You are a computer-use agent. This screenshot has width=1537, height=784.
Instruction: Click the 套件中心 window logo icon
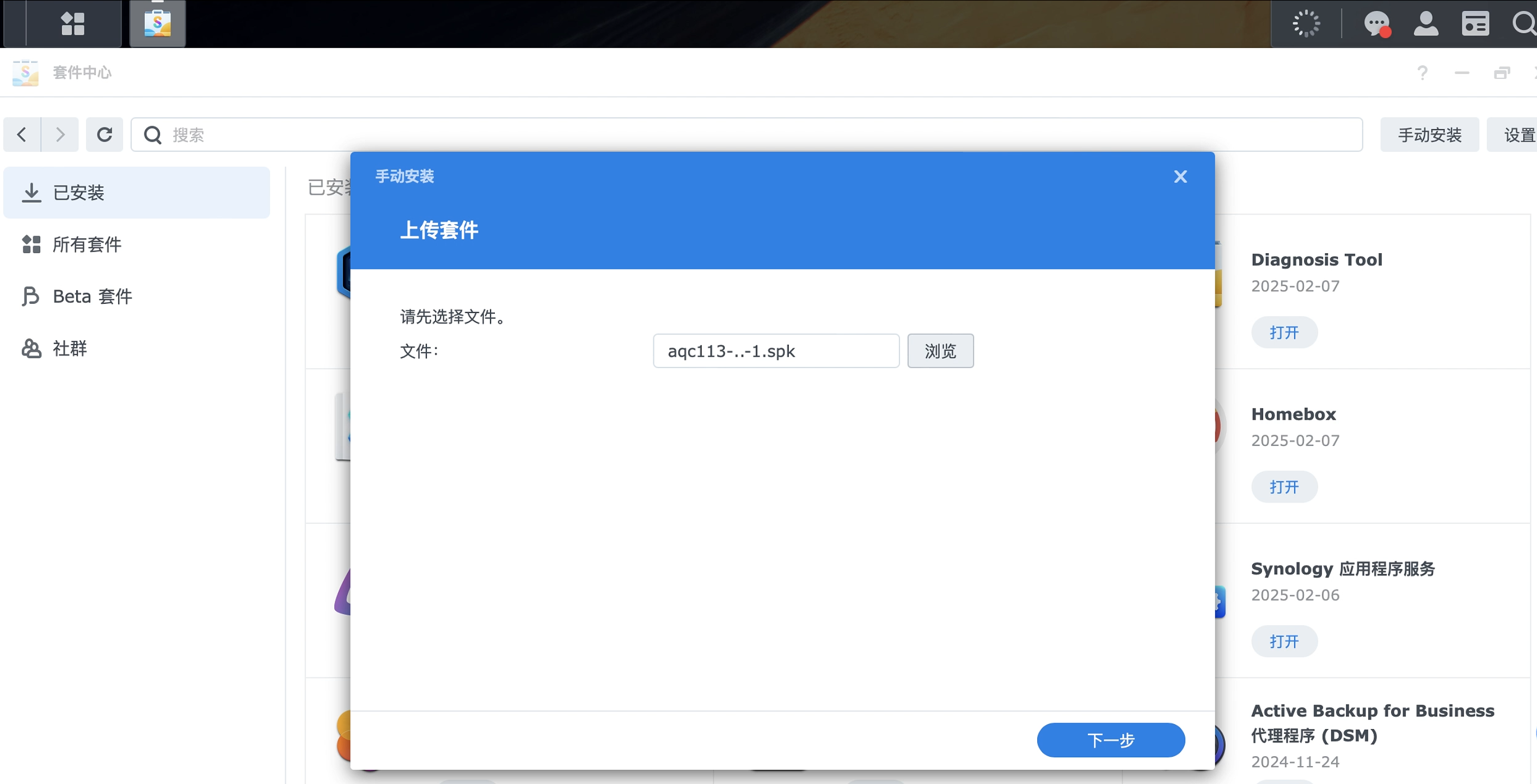(x=25, y=73)
